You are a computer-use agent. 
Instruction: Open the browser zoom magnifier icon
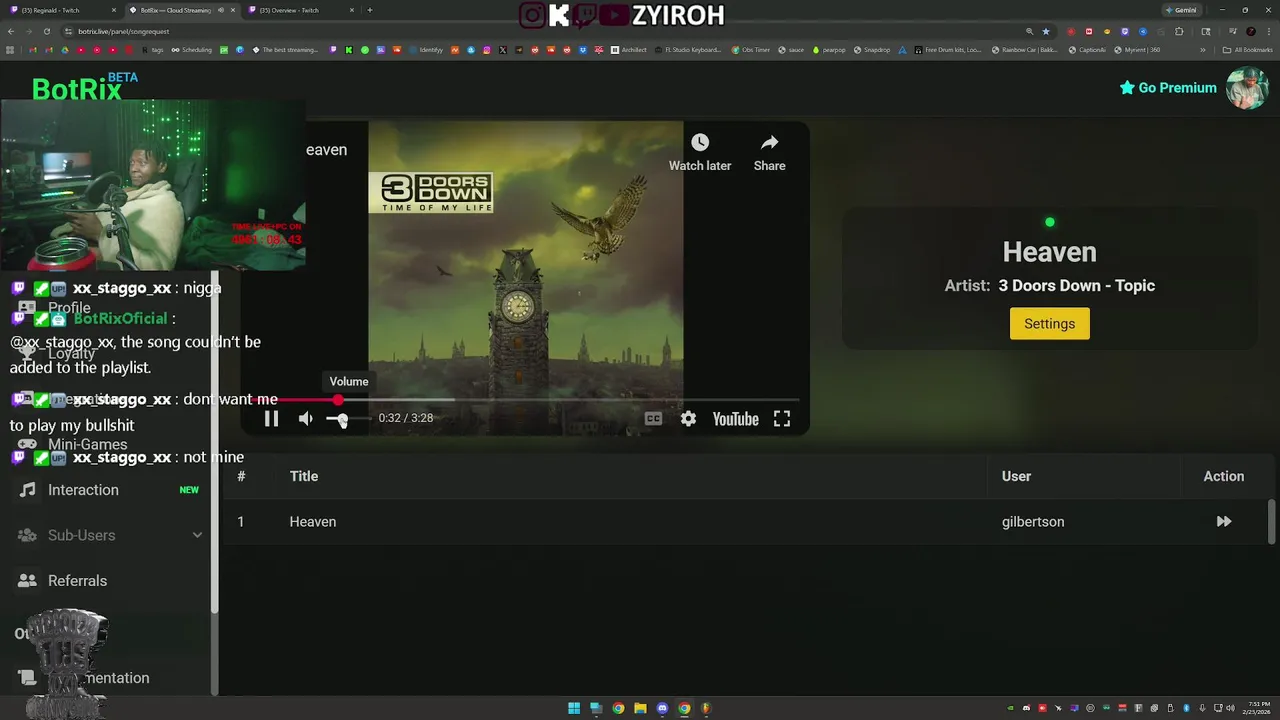pyautogui.click(x=1029, y=31)
